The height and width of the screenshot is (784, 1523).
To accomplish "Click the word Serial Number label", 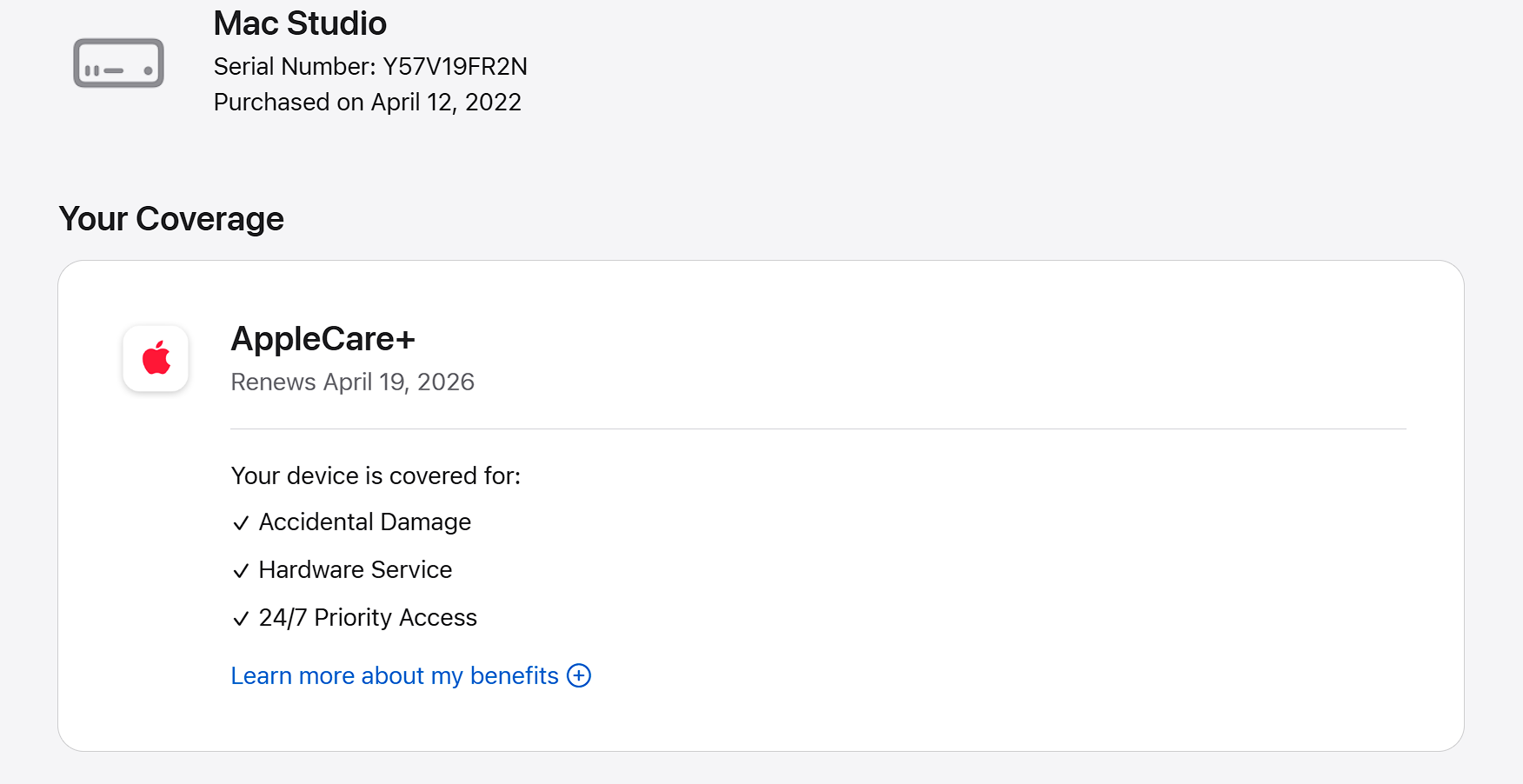I will (294, 67).
